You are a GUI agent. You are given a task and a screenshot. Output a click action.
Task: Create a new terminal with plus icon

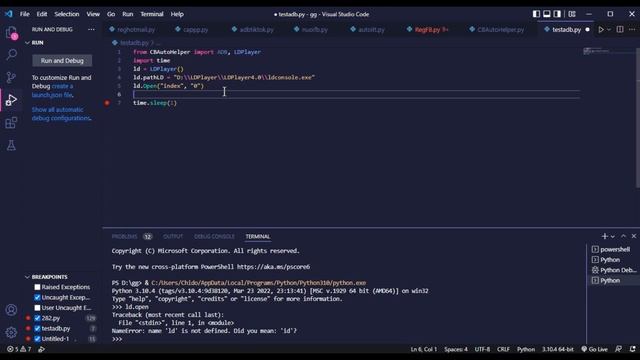click(604, 236)
